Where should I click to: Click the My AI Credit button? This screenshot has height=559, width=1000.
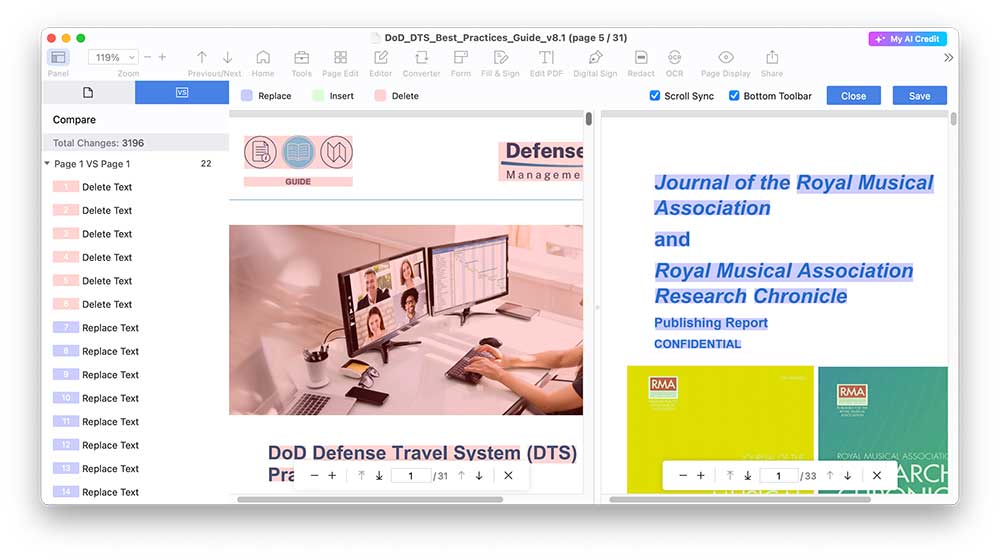907,39
